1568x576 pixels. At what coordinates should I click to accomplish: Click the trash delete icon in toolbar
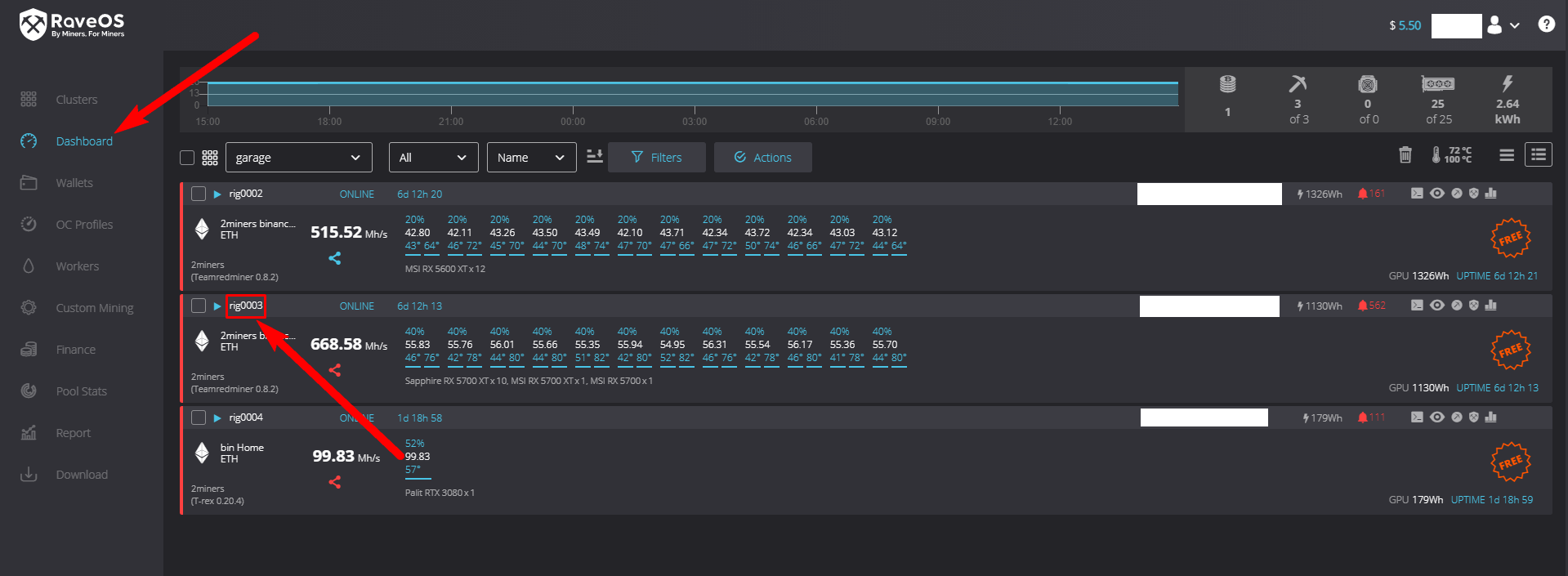[x=1405, y=154]
